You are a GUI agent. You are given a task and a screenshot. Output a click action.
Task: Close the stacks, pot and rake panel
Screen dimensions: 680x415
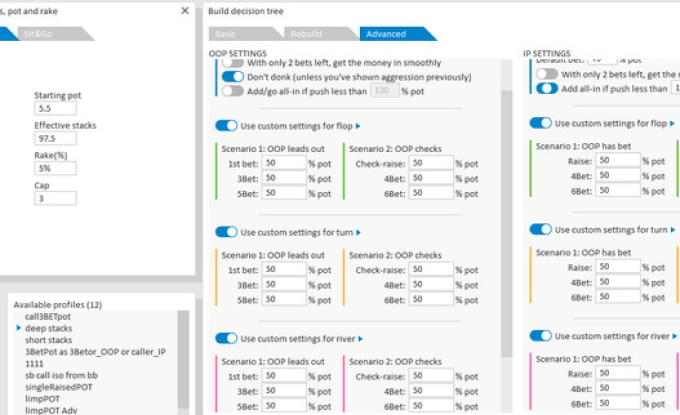pyautogui.click(x=184, y=10)
